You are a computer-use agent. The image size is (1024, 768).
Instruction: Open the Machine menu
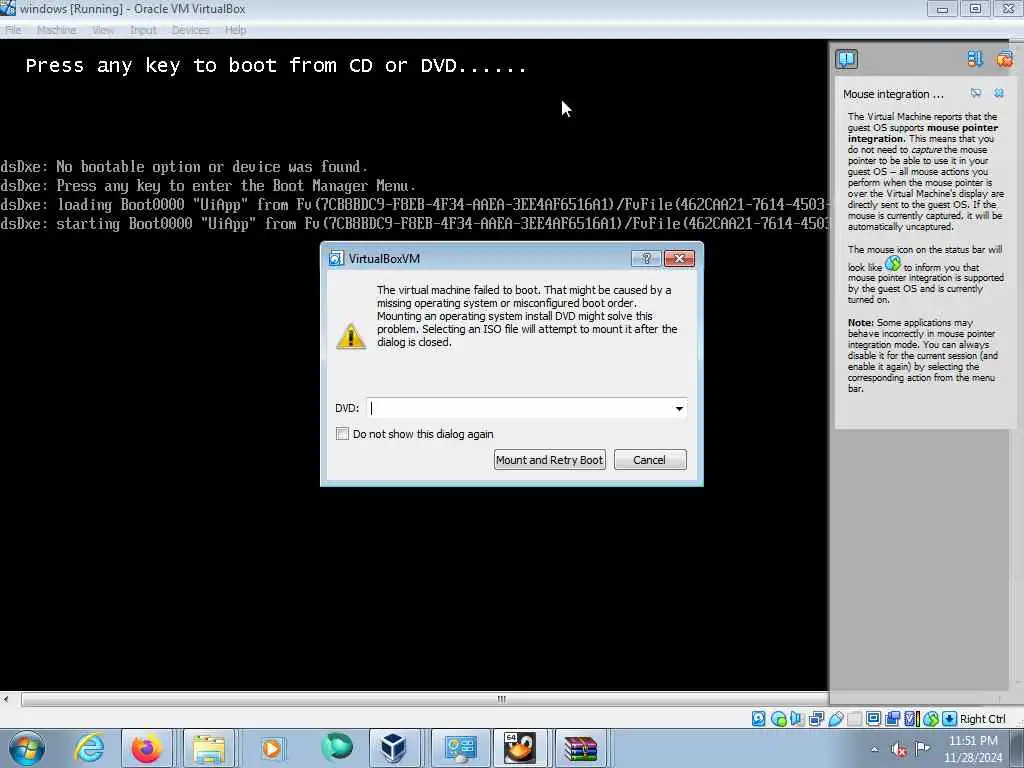click(57, 30)
